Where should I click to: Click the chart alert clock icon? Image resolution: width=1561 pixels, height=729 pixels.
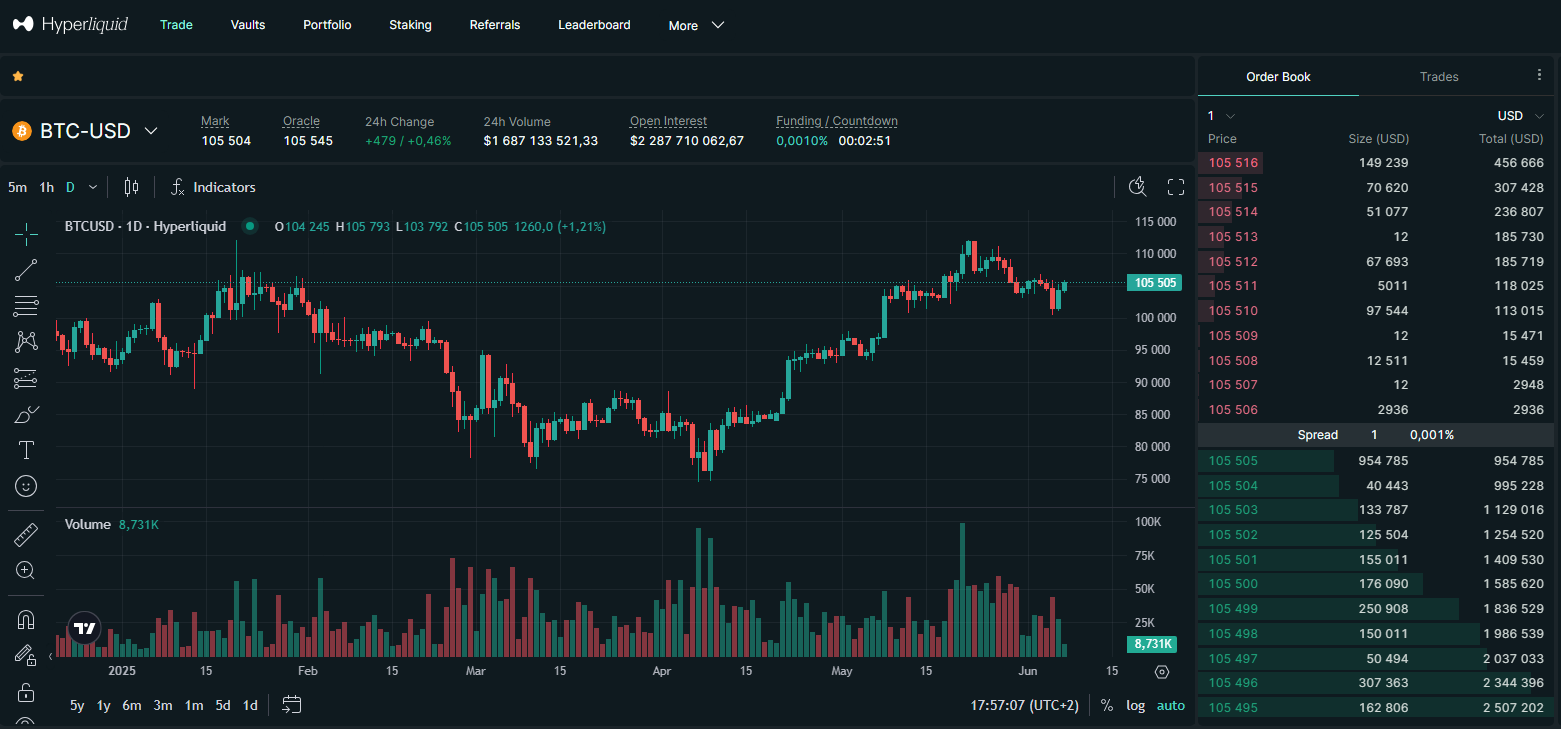[x=1138, y=187]
